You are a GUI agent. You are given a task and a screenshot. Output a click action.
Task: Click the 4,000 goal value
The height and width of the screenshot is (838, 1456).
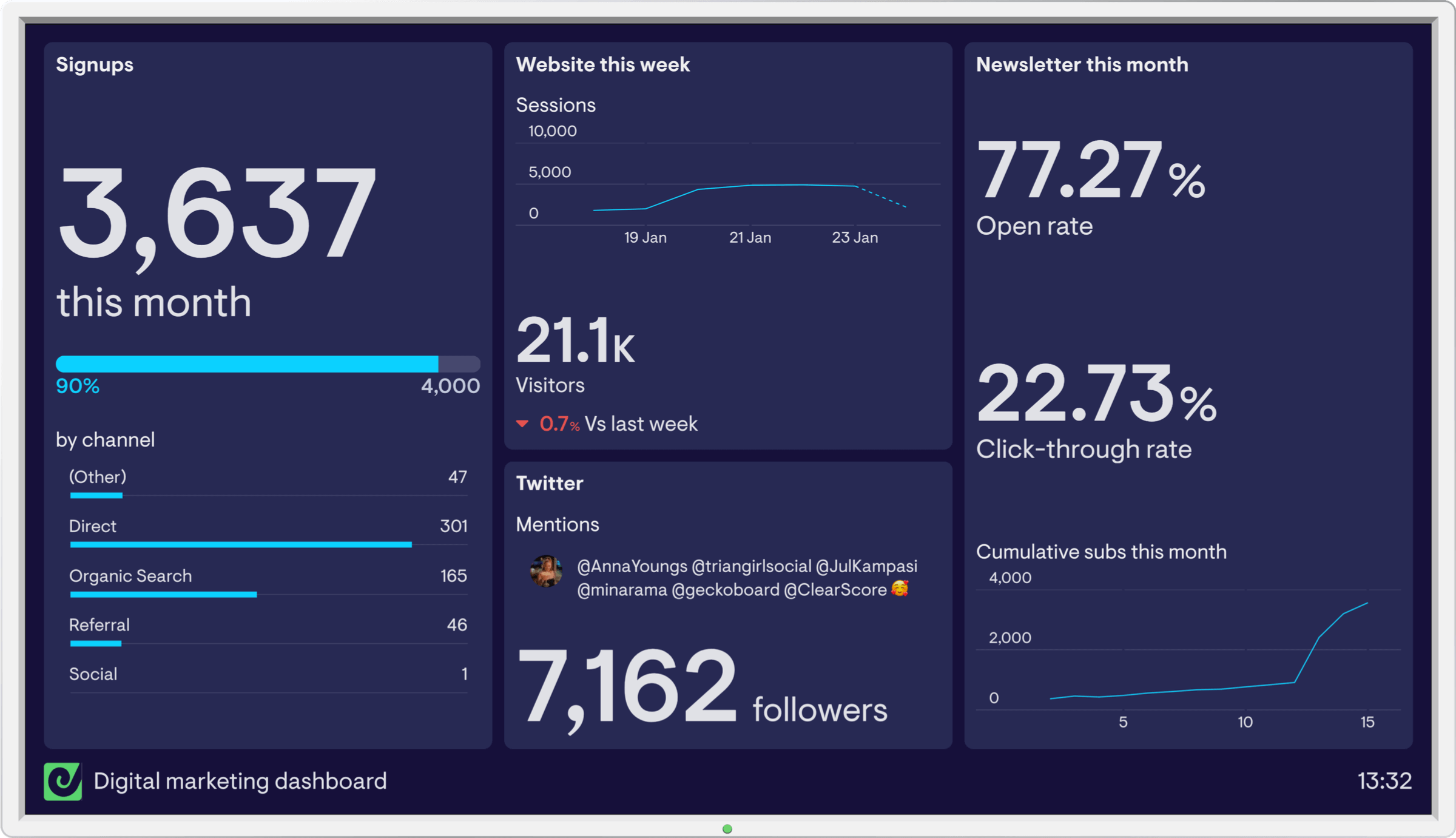tap(451, 386)
